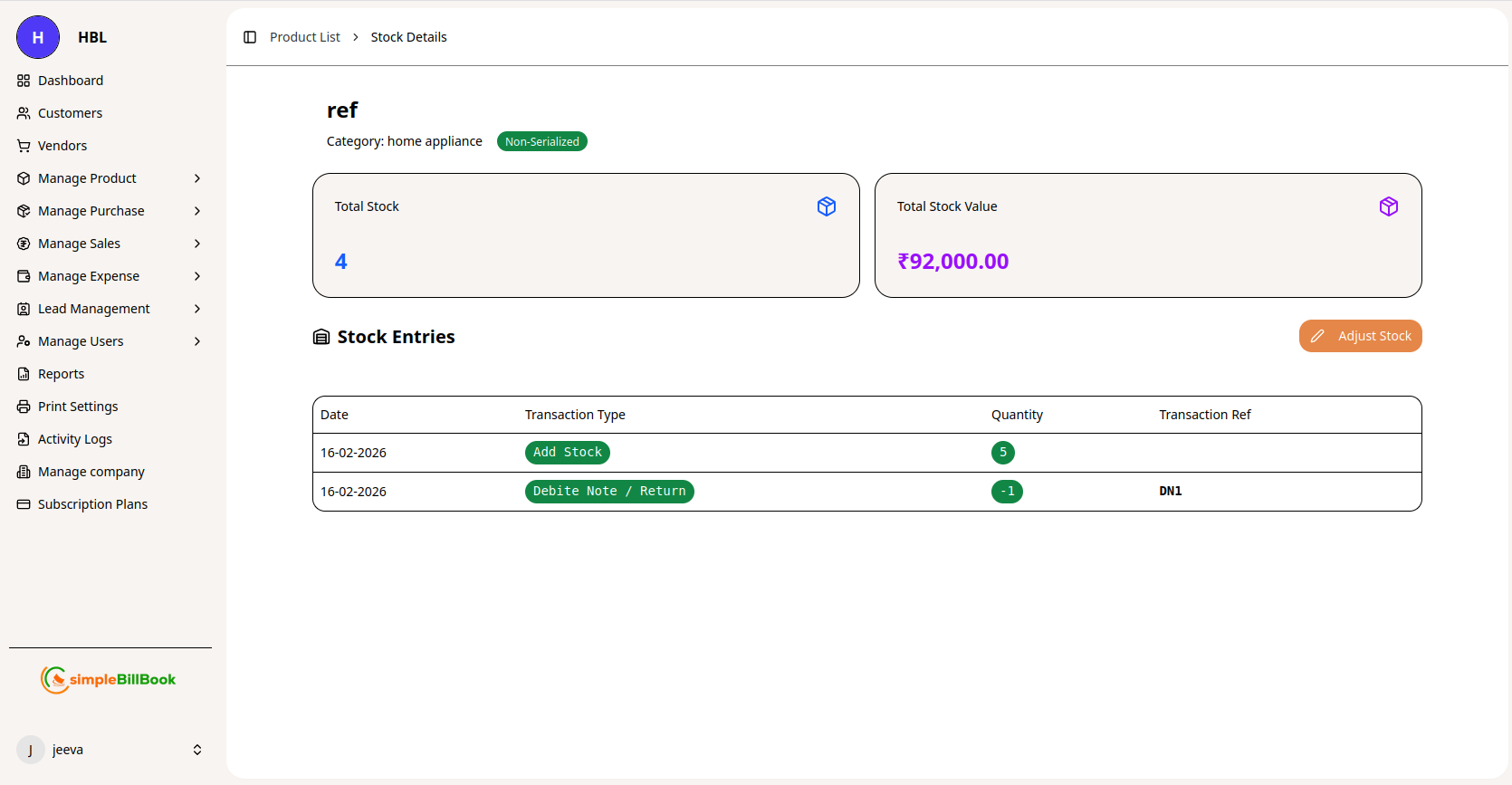Click the Adjust Stock button
This screenshot has height=785, width=1512.
coord(1360,336)
